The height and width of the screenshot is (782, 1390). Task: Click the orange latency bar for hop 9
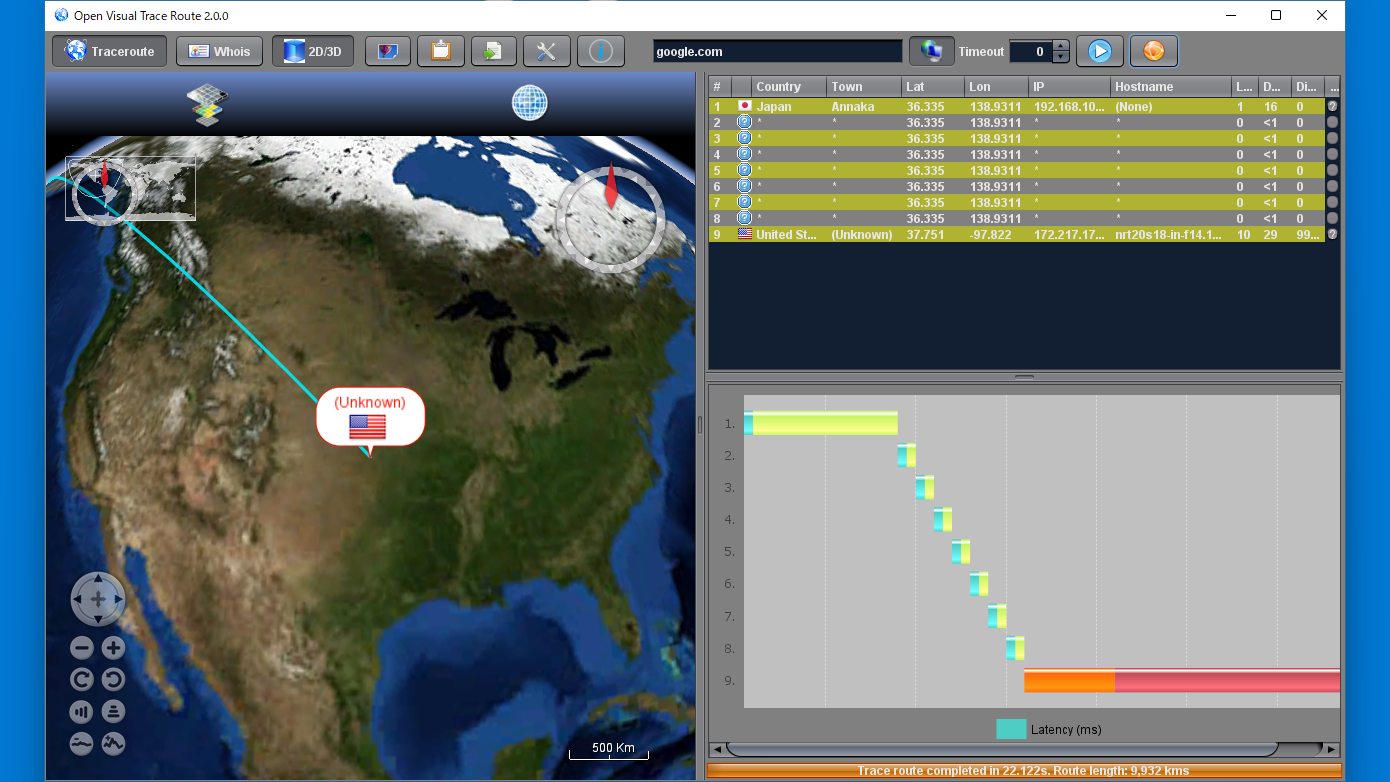click(x=1069, y=681)
